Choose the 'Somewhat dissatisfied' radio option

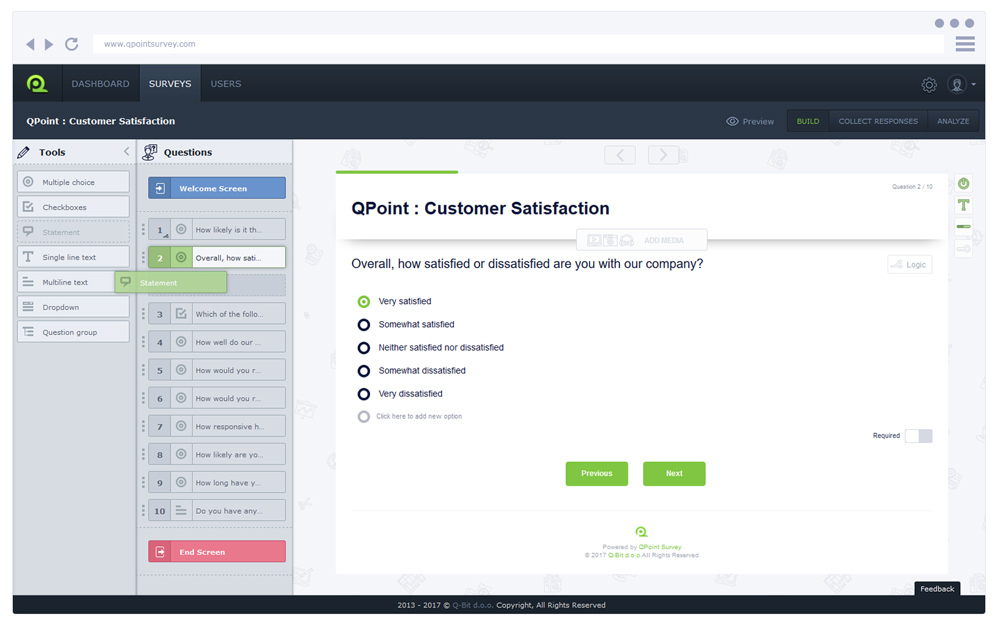pos(364,370)
